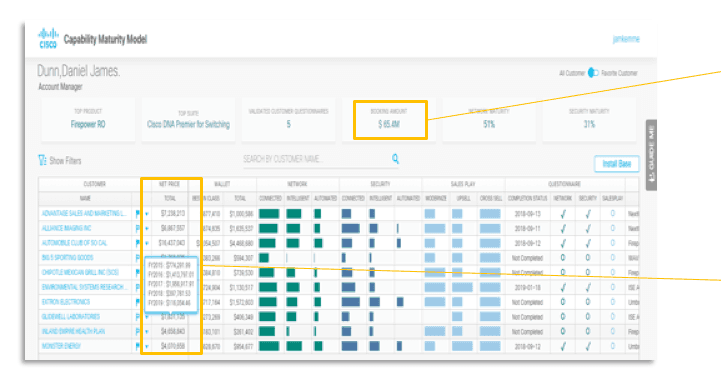
Task: Click the Show Filters link
Action: tap(65, 161)
